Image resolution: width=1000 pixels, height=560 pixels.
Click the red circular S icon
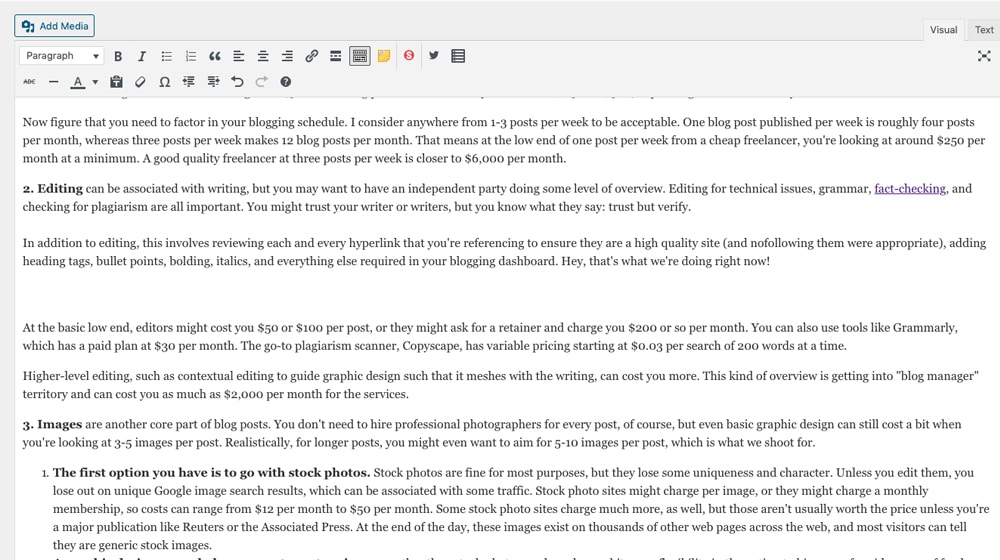(409, 55)
